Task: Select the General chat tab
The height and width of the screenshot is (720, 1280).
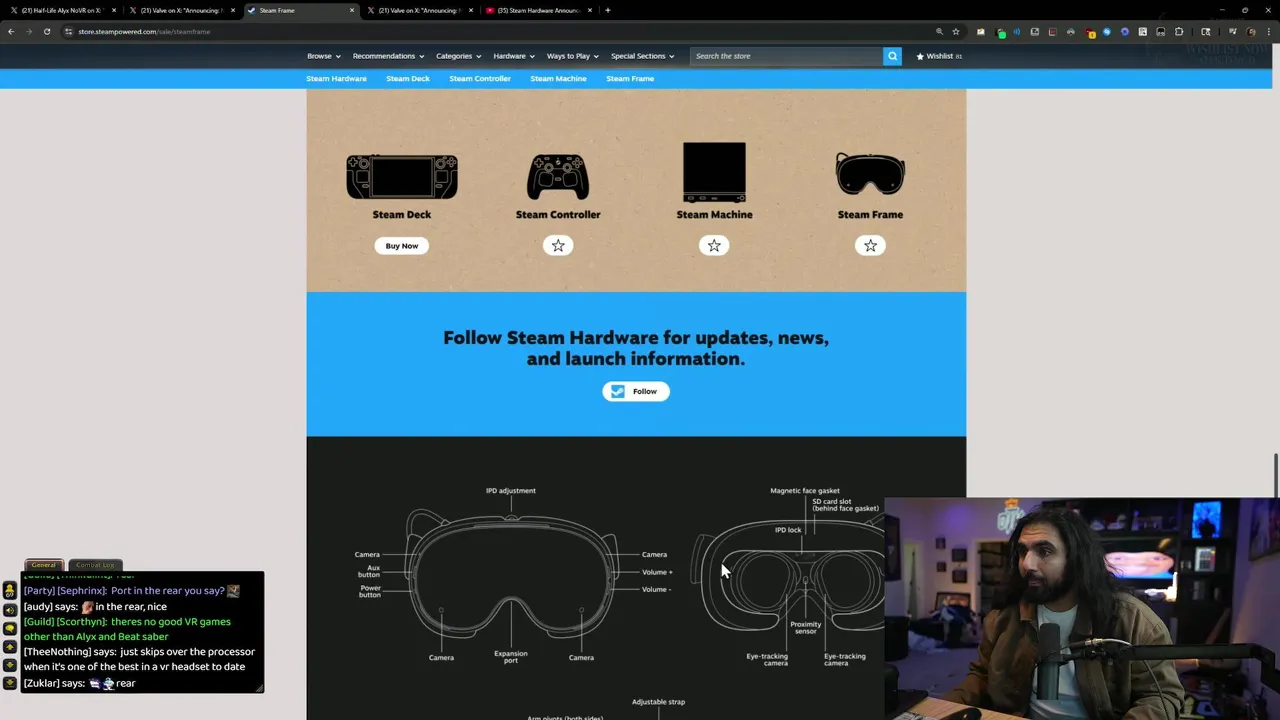Action: (x=44, y=565)
